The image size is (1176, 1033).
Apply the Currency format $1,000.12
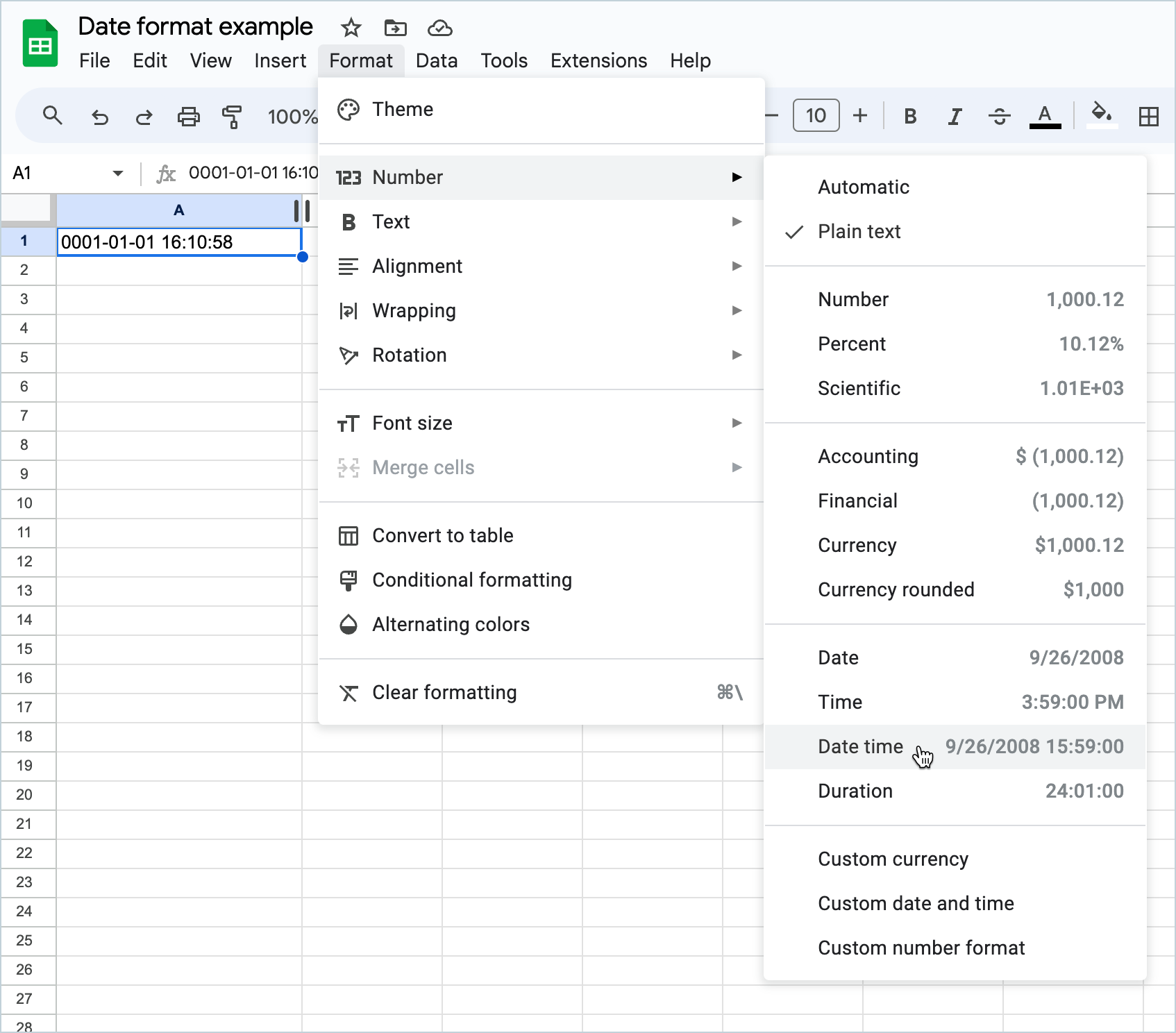(955, 546)
